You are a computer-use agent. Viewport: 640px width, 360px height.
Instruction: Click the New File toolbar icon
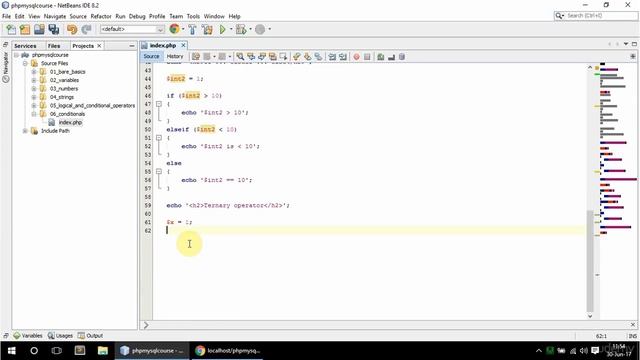click(x=11, y=29)
